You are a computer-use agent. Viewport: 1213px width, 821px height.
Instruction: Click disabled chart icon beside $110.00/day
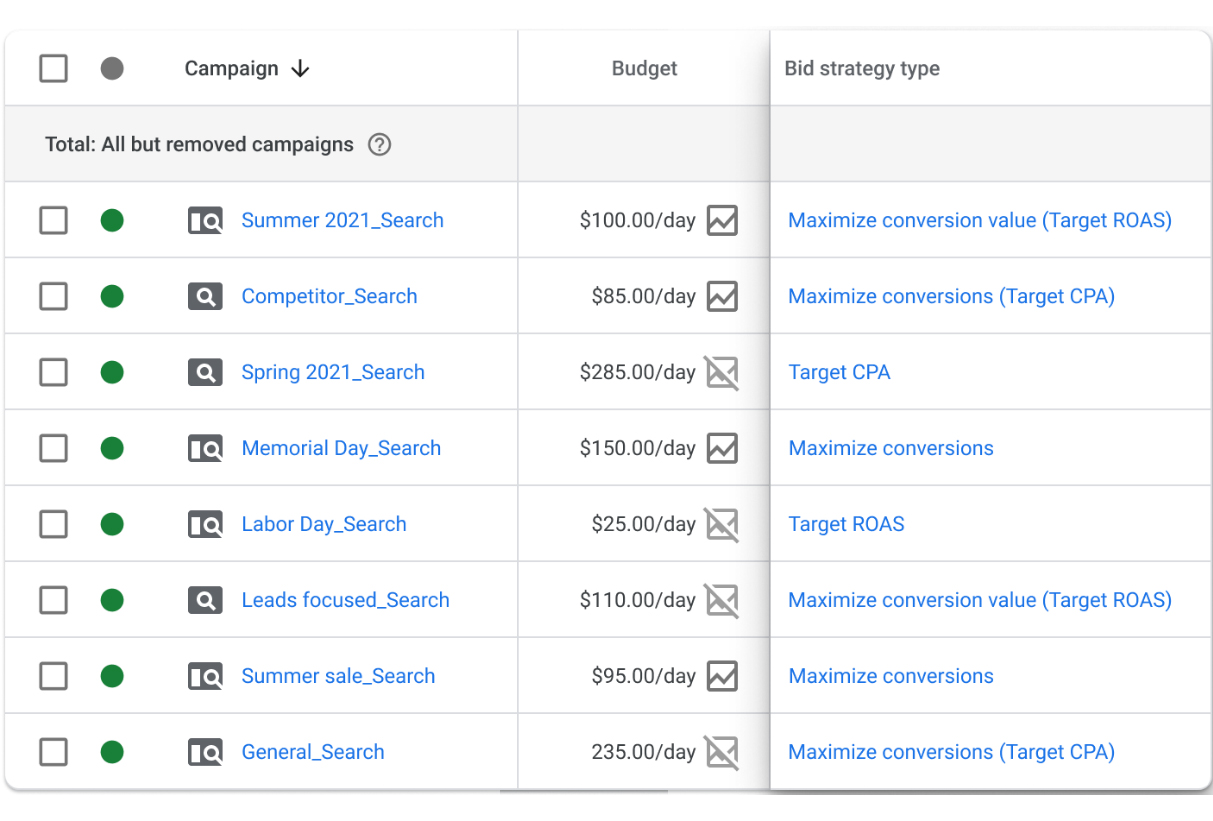pos(722,600)
